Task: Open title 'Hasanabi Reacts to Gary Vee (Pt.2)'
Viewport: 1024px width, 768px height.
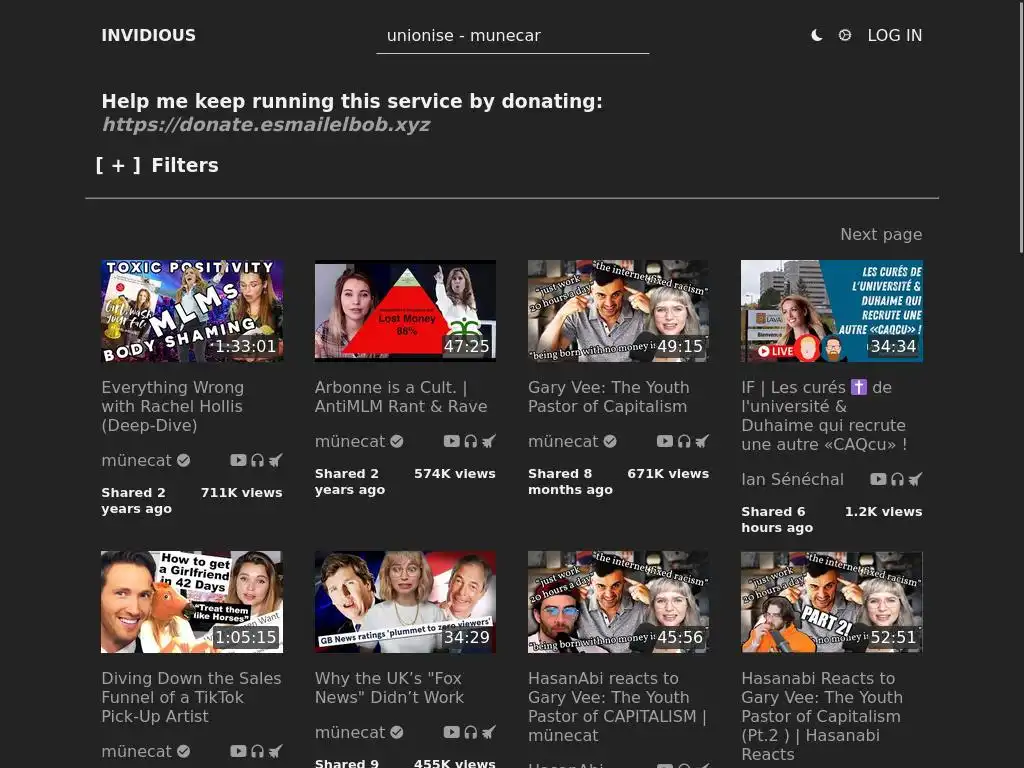Action: (822, 716)
